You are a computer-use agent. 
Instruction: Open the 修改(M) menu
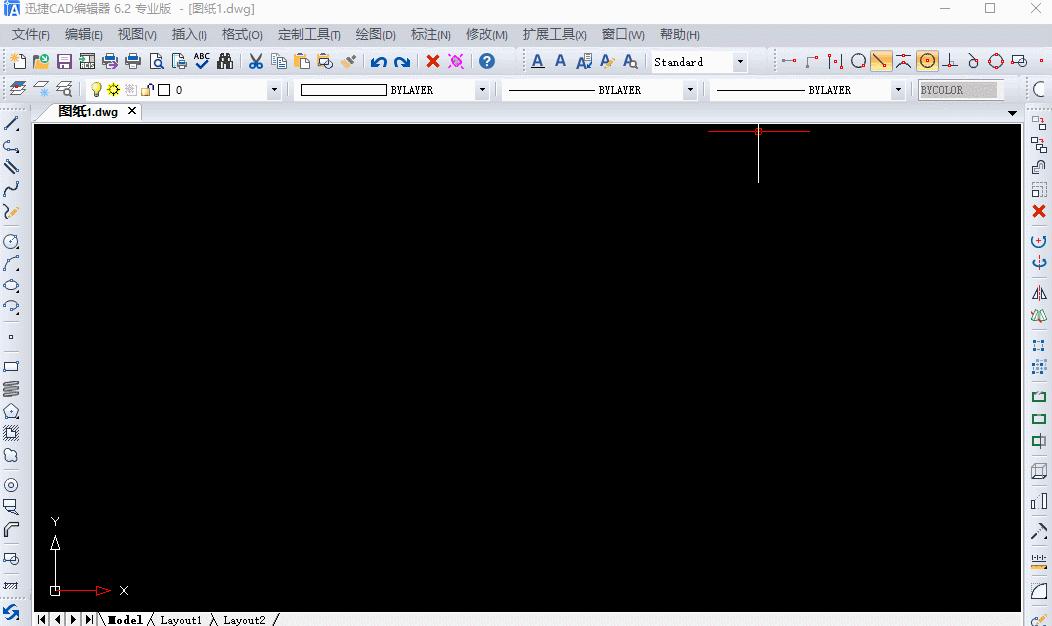[486, 34]
